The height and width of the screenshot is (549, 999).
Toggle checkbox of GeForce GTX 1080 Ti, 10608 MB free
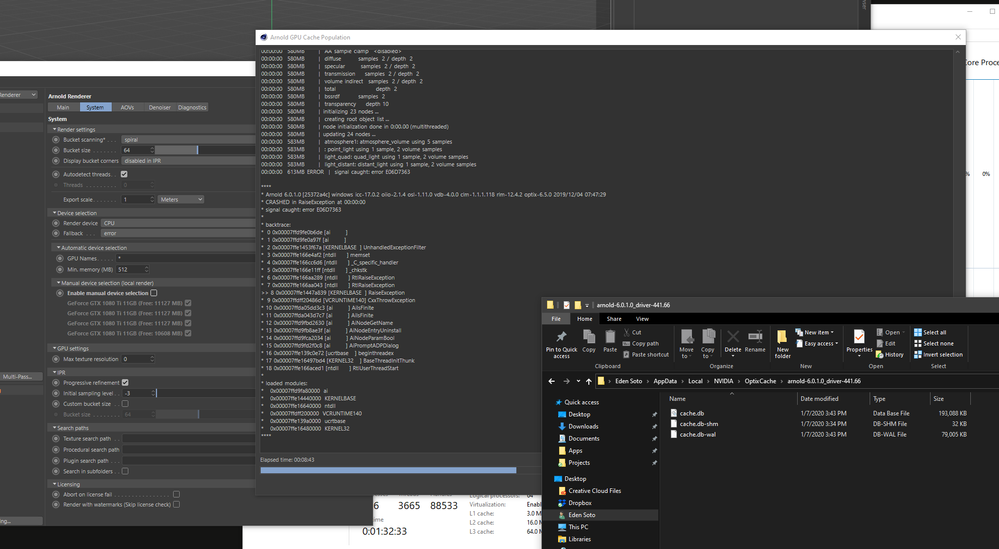click(x=188, y=333)
